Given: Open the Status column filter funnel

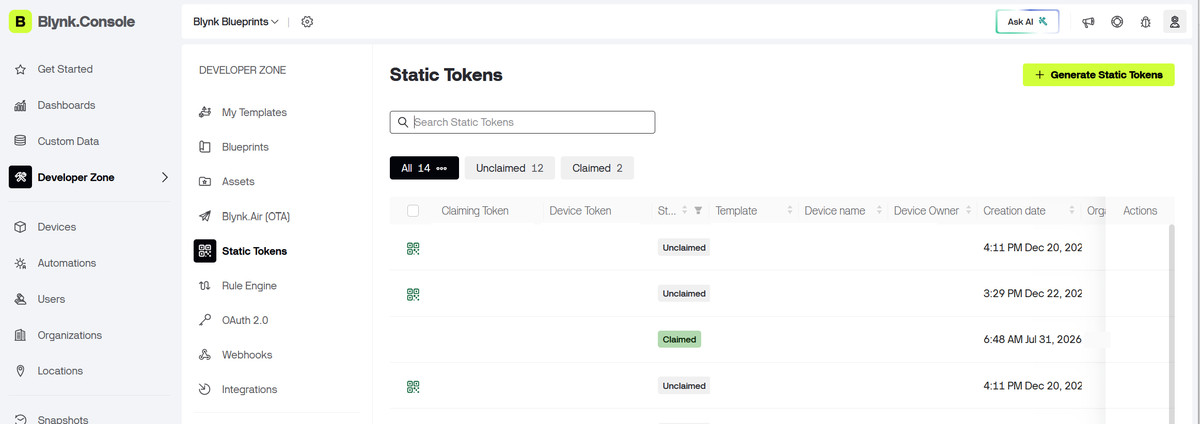Looking at the screenshot, I should 698,211.
